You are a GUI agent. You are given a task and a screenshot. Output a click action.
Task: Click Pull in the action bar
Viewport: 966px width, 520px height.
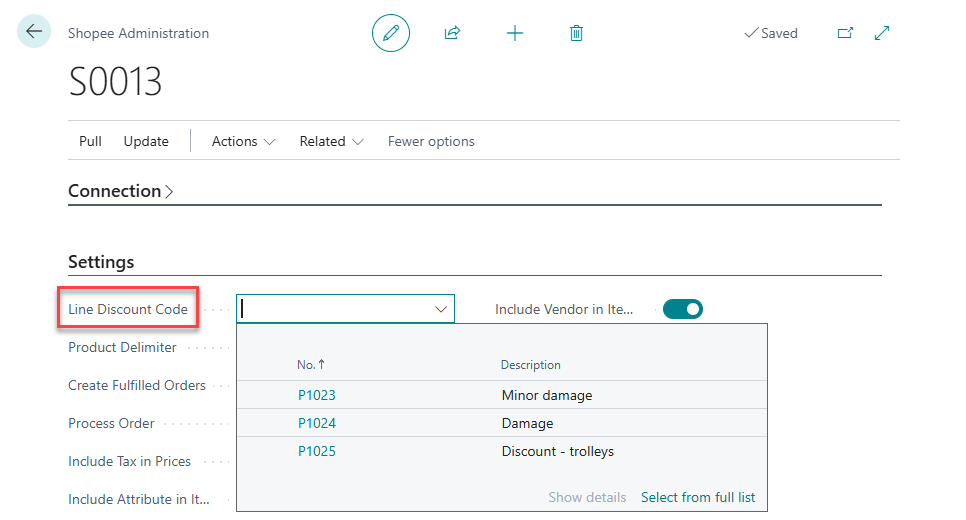pos(90,141)
